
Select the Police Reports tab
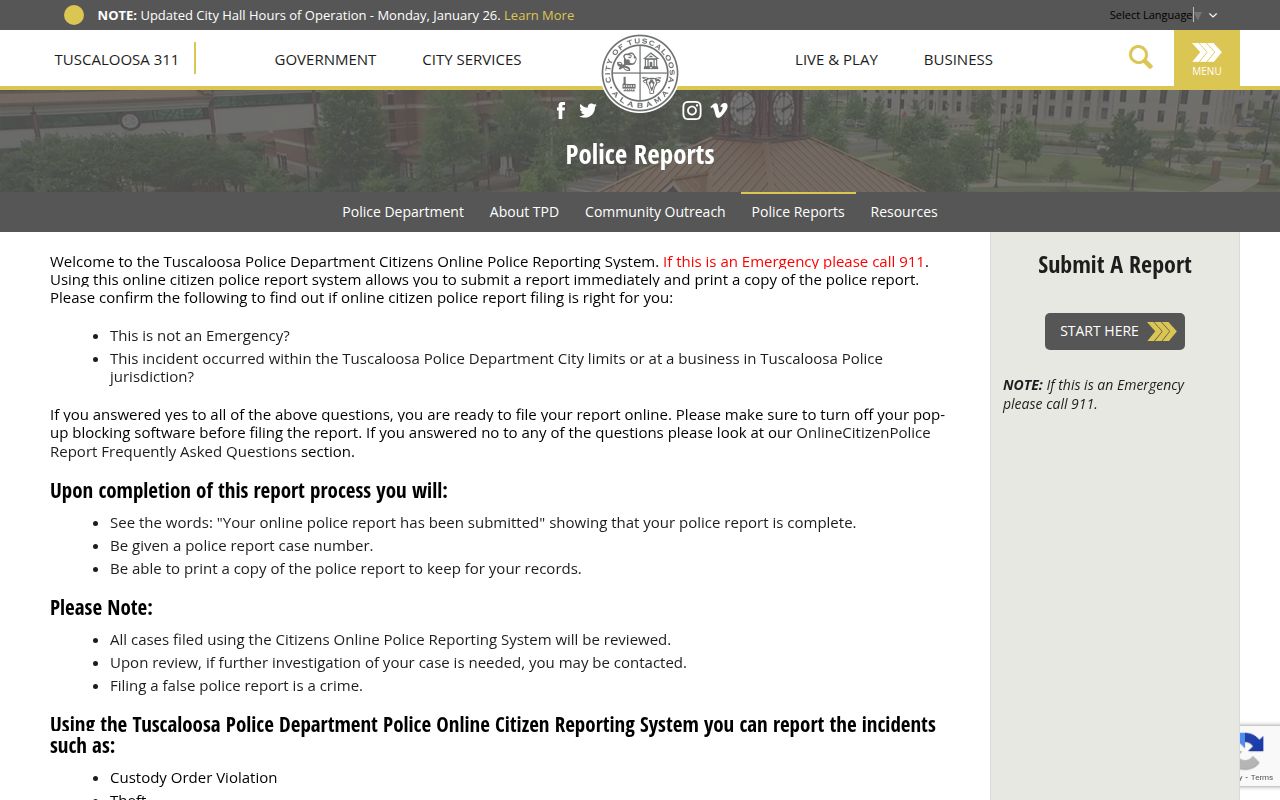(798, 212)
